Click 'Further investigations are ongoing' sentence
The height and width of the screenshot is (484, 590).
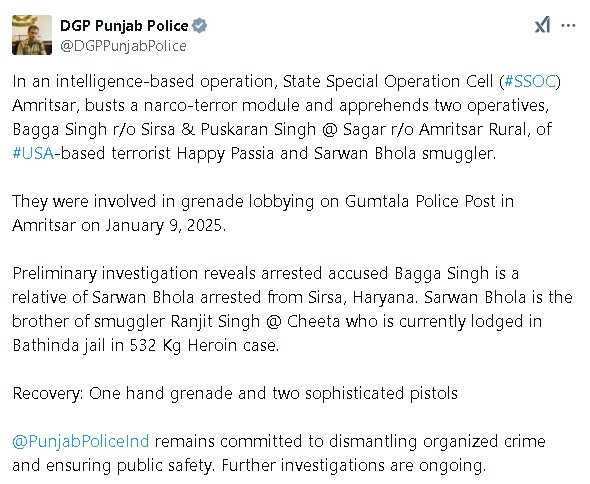(354, 465)
